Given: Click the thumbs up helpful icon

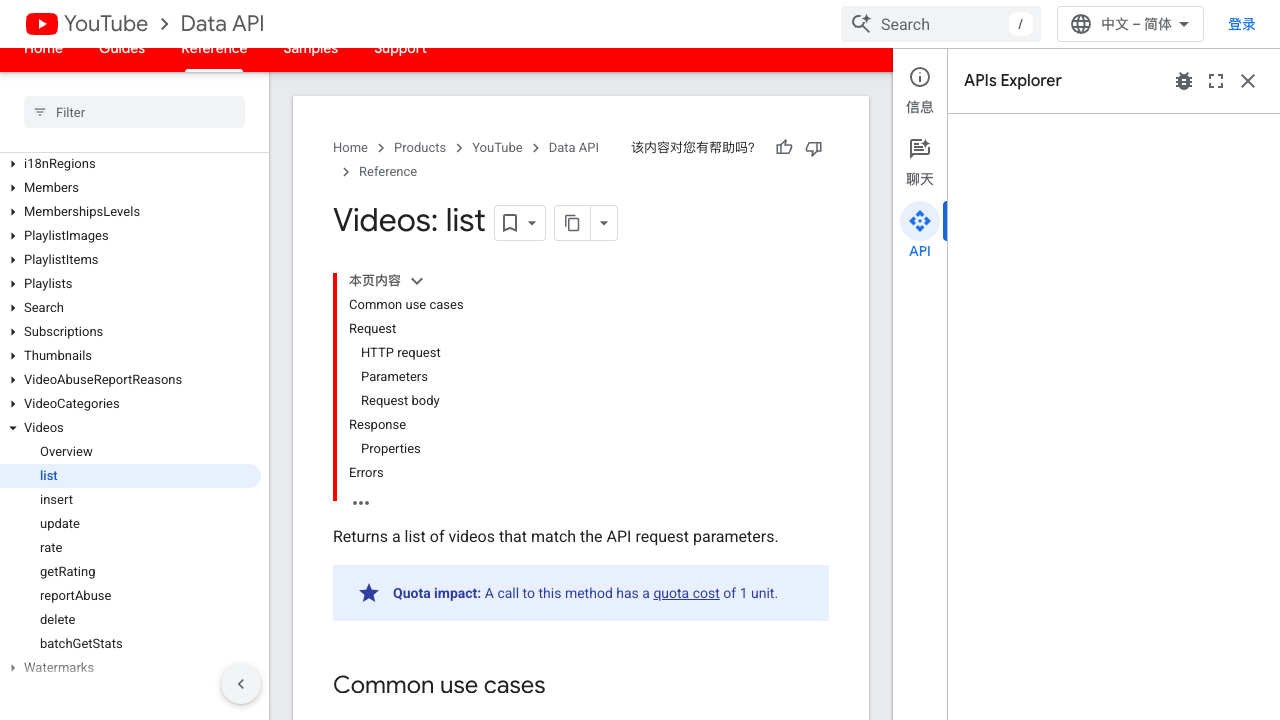Looking at the screenshot, I should tap(784, 148).
